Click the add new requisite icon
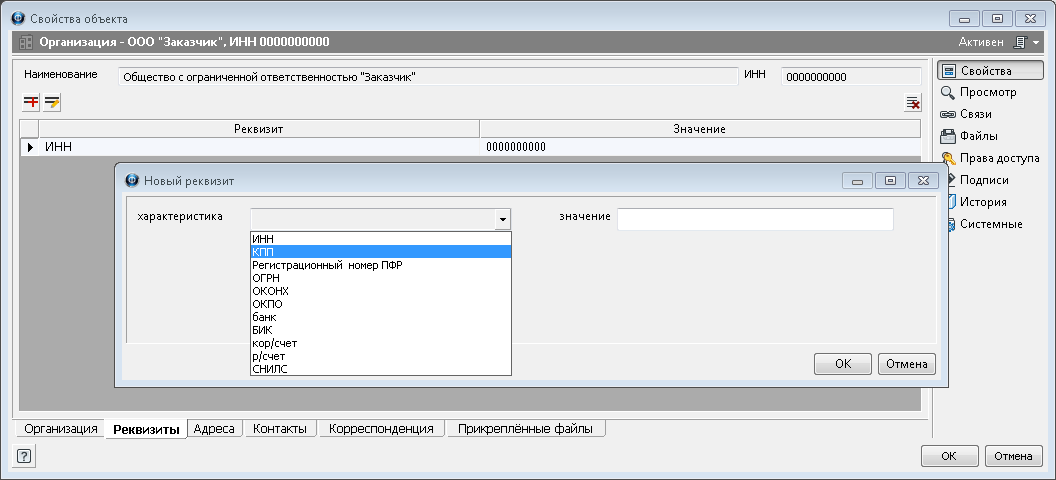The image size is (1056, 480). point(31,102)
